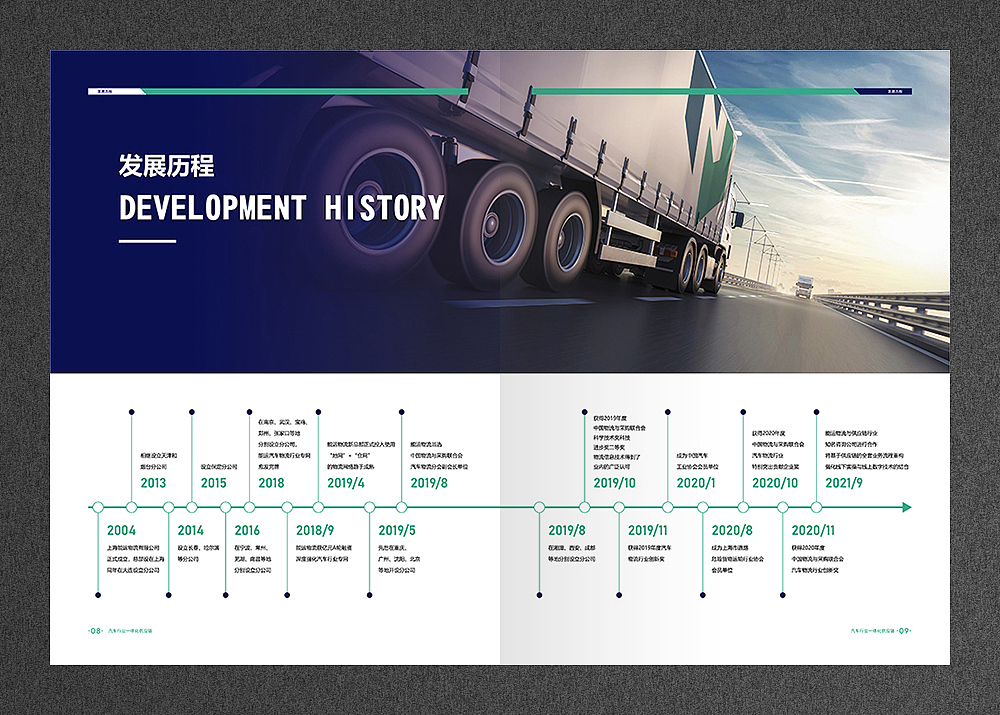Select the 2018/9 date label
This screenshot has height=715, width=1000.
pyautogui.click(x=314, y=530)
